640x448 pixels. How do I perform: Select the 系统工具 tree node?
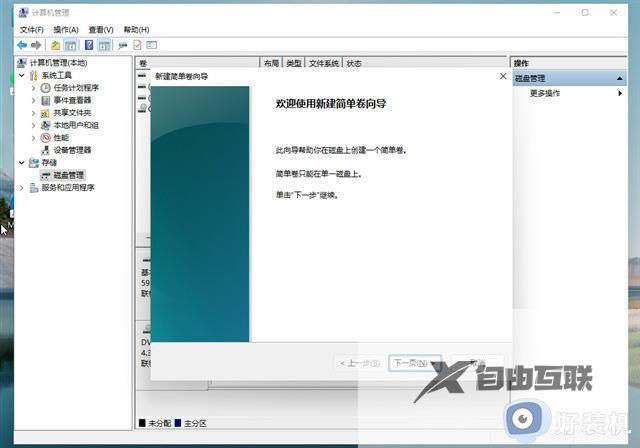(x=56, y=75)
